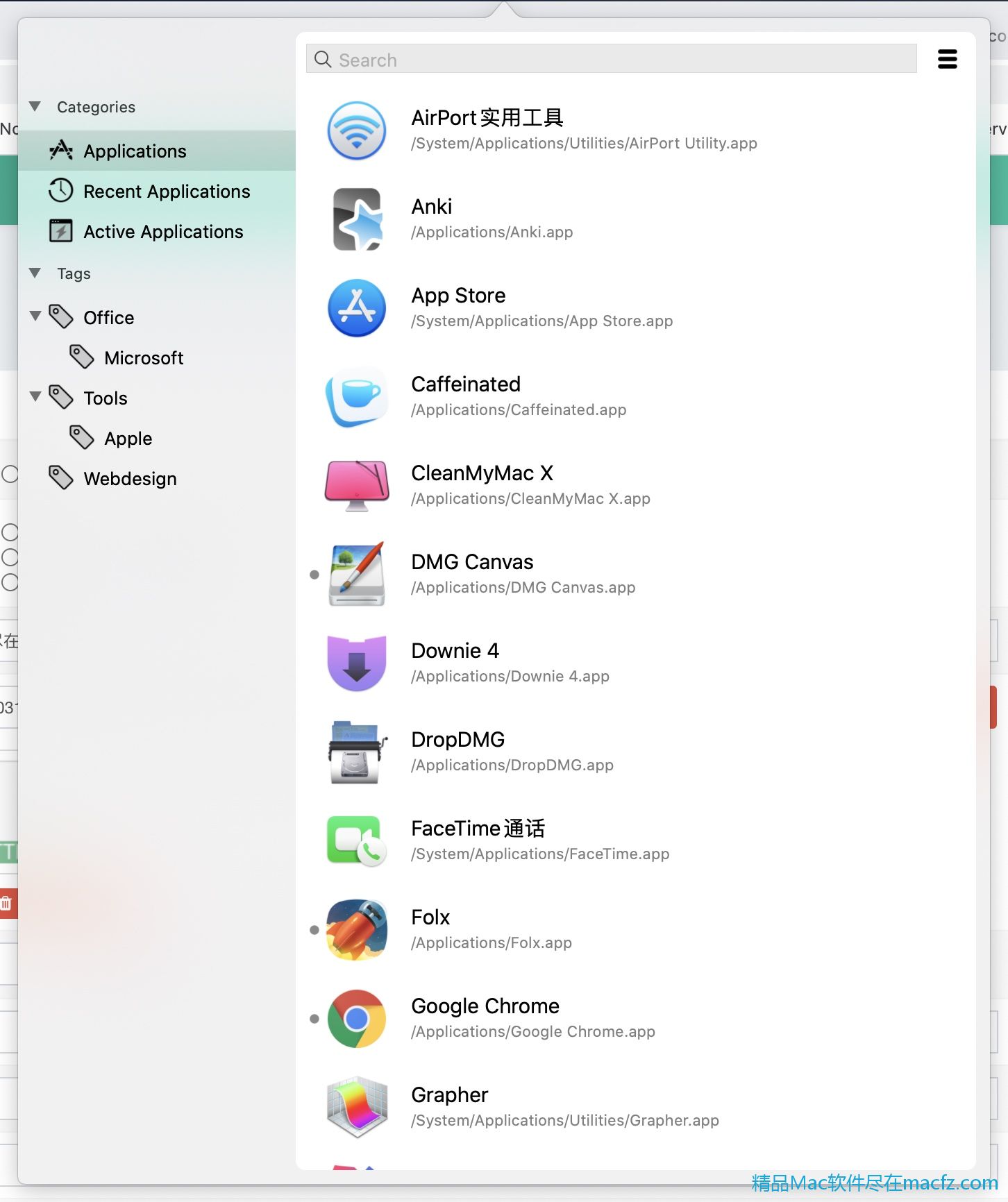Image resolution: width=1008 pixels, height=1202 pixels.
Task: Select the FaceTime 通话 app name
Action: (x=478, y=828)
